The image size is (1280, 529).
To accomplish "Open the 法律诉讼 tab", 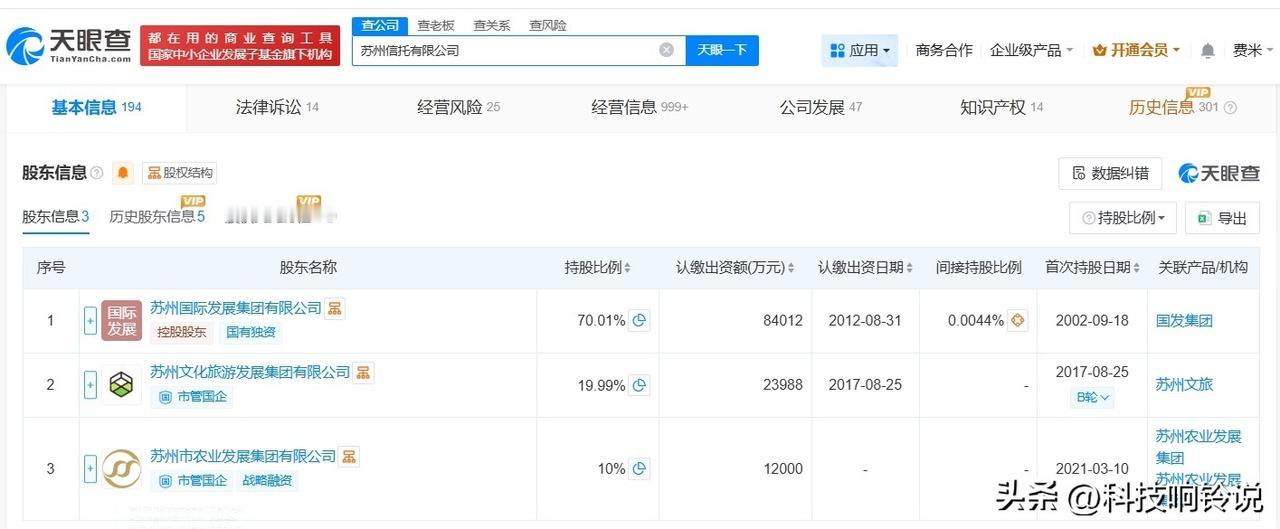I will coord(277,108).
